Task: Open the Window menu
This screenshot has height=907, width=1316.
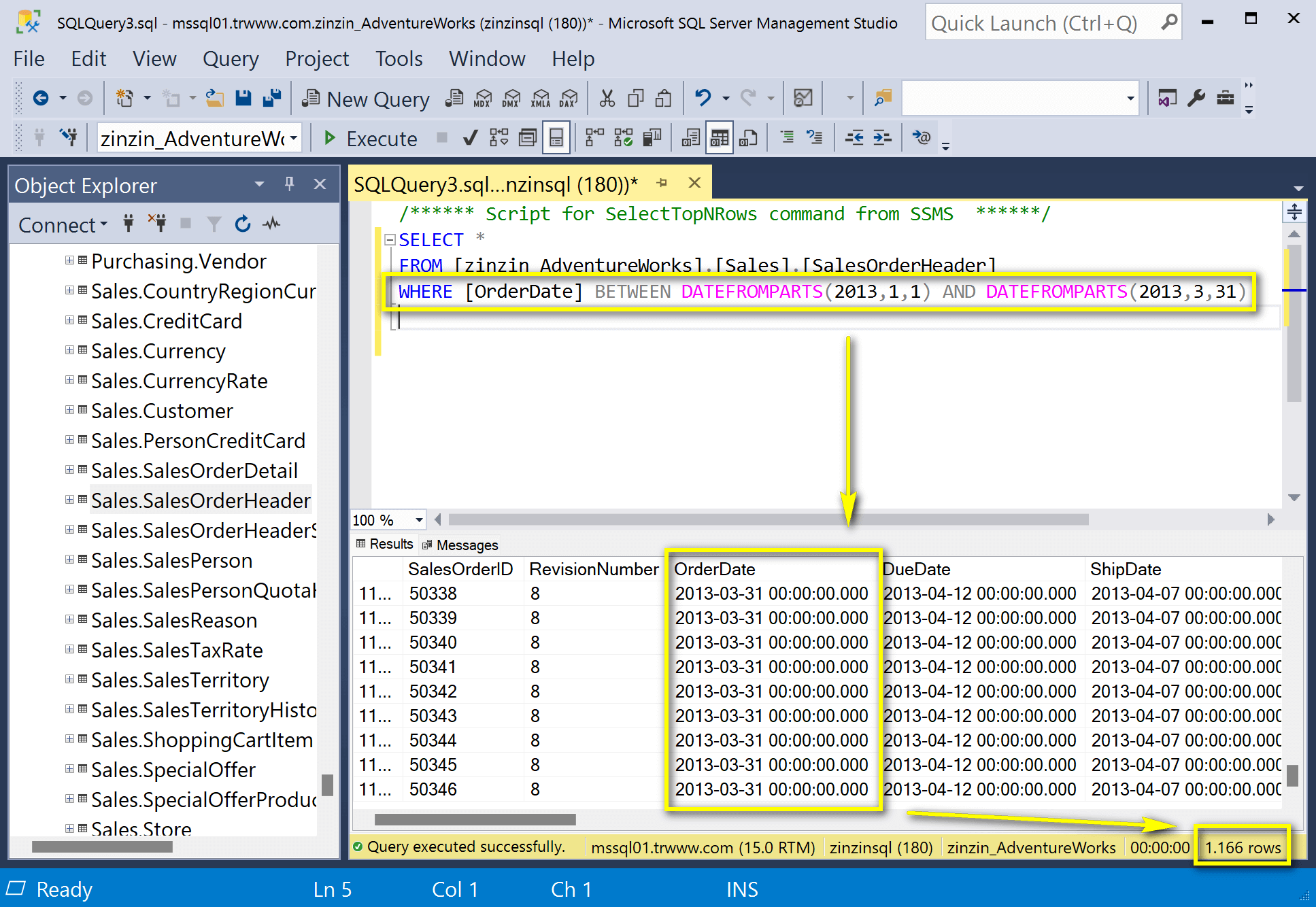Action: [x=487, y=59]
